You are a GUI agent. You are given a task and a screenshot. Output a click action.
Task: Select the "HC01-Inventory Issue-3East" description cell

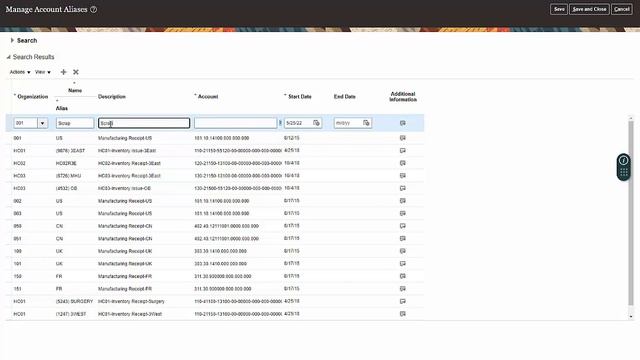pos(127,151)
